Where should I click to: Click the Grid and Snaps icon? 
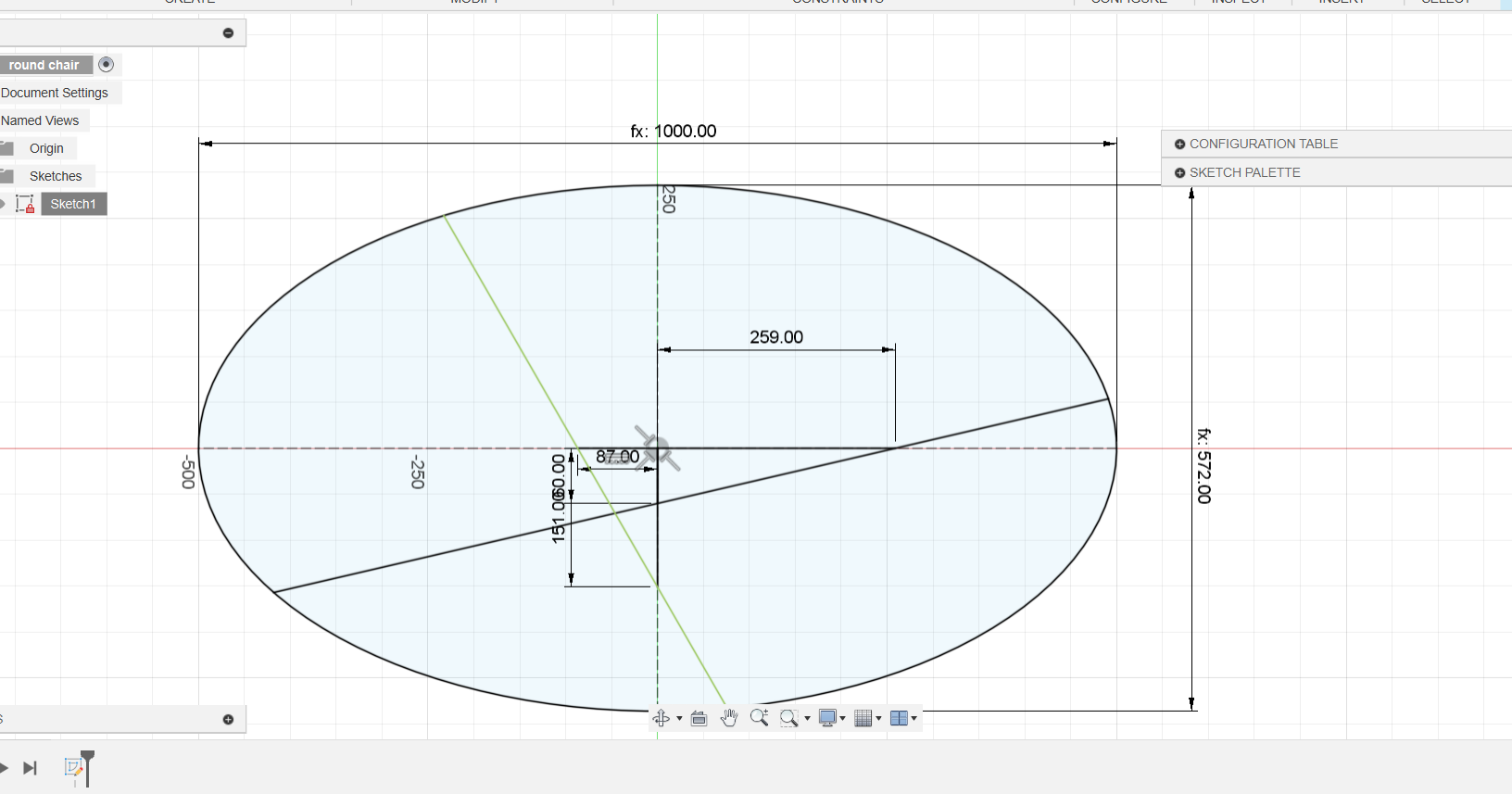(863, 718)
